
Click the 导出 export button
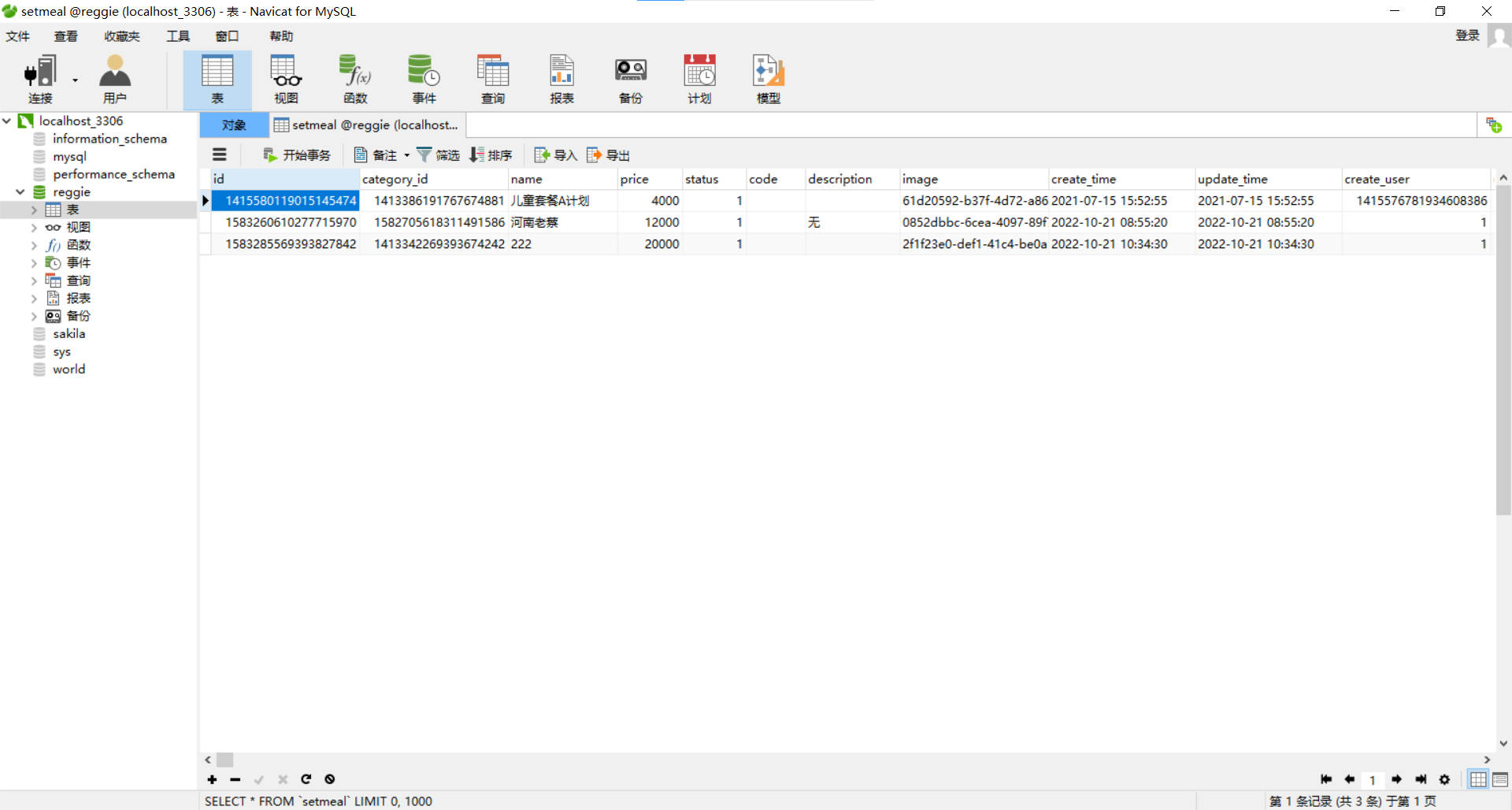[x=608, y=155]
